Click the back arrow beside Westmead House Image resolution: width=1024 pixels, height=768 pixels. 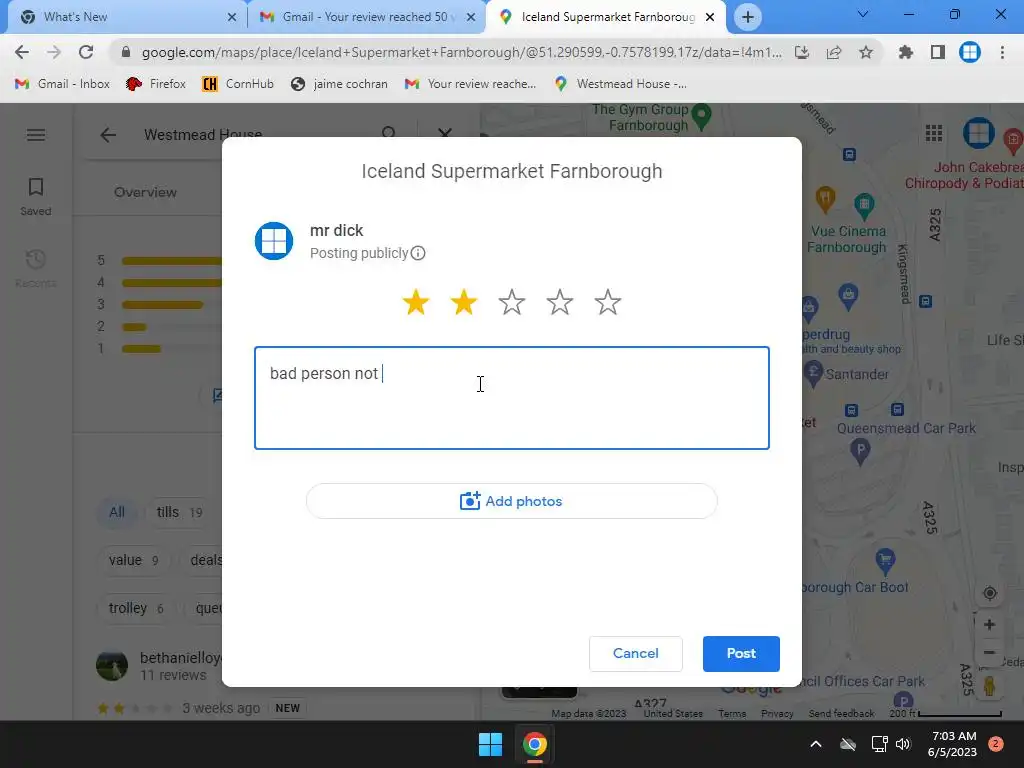[x=108, y=135]
